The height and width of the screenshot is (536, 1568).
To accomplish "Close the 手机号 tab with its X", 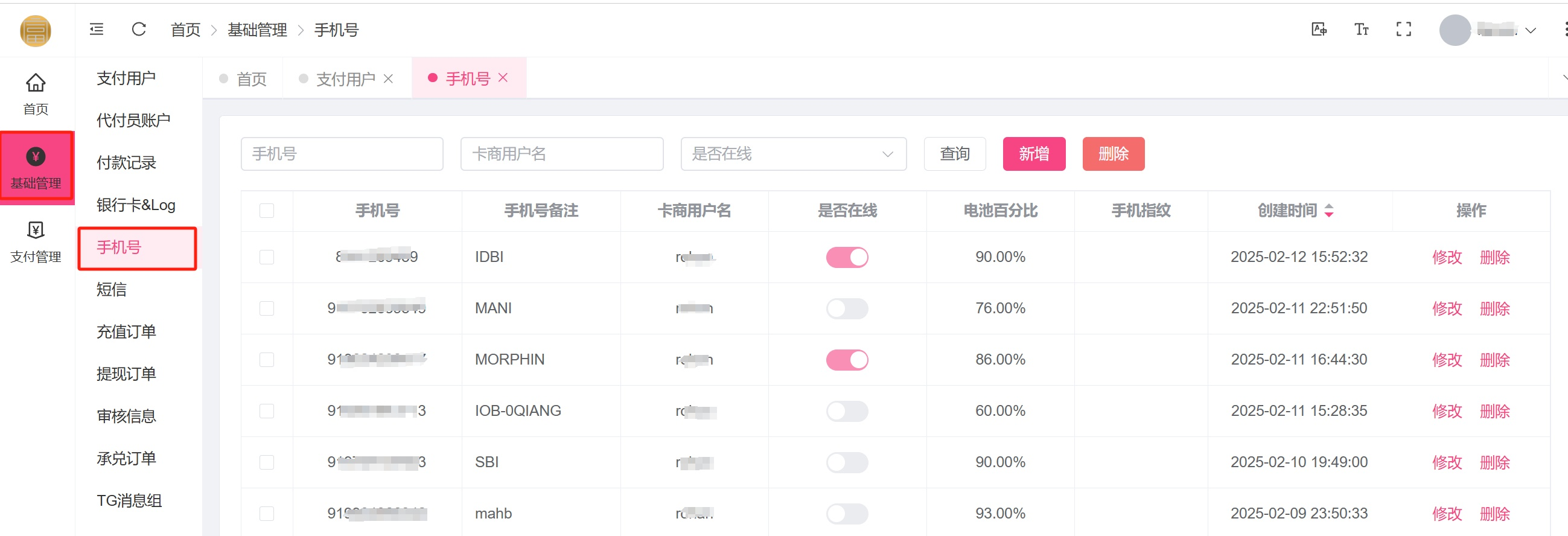I will [x=503, y=77].
